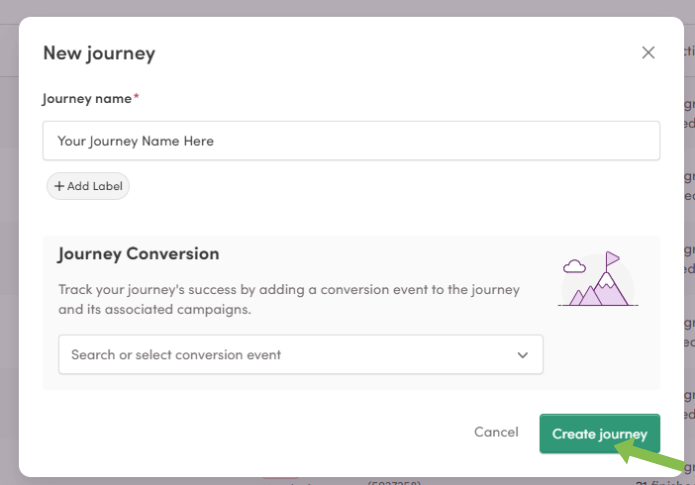
Task: Click the New journey dialog title
Action: [x=99, y=53]
